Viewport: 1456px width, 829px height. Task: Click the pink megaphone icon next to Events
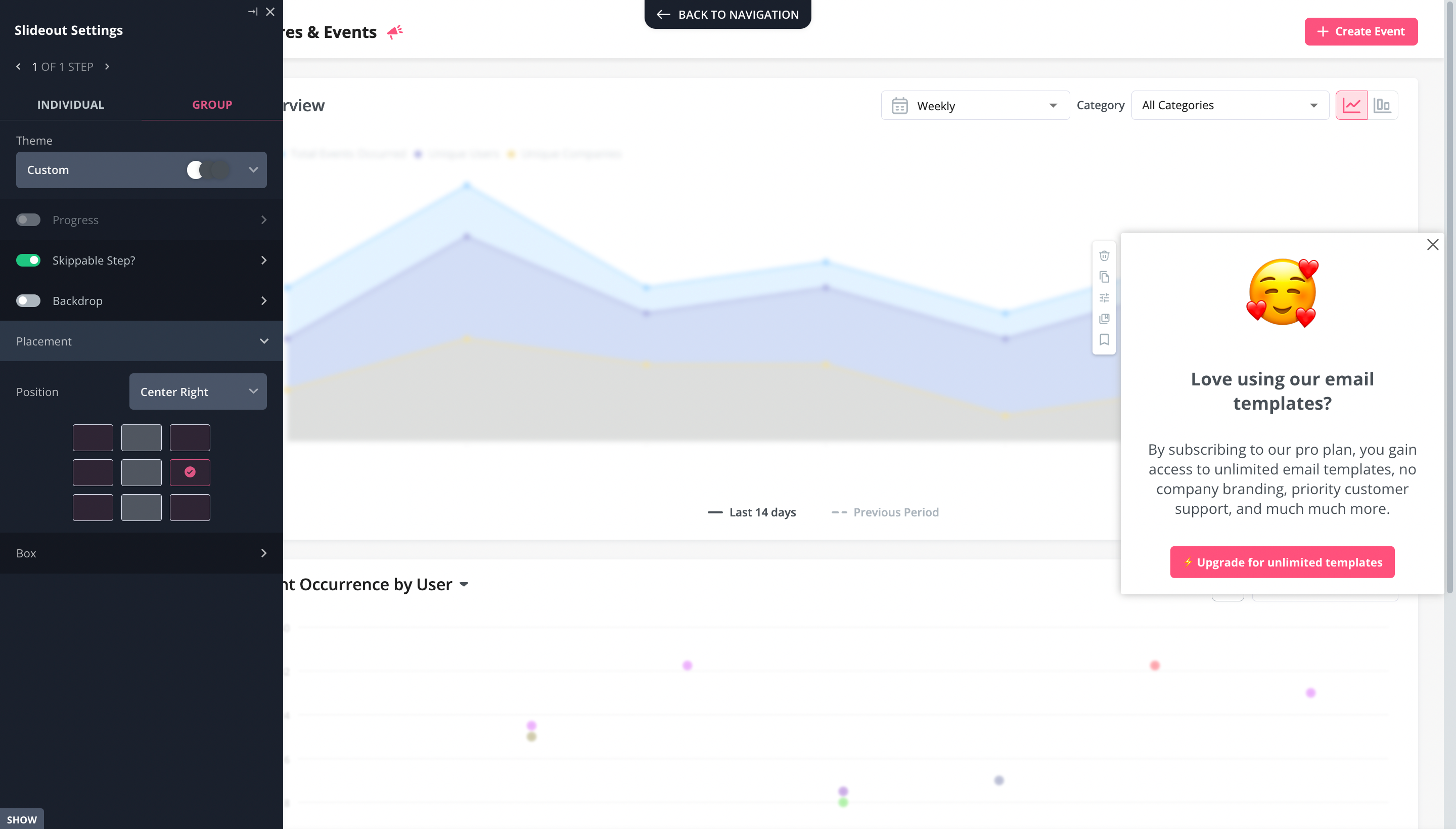(395, 32)
